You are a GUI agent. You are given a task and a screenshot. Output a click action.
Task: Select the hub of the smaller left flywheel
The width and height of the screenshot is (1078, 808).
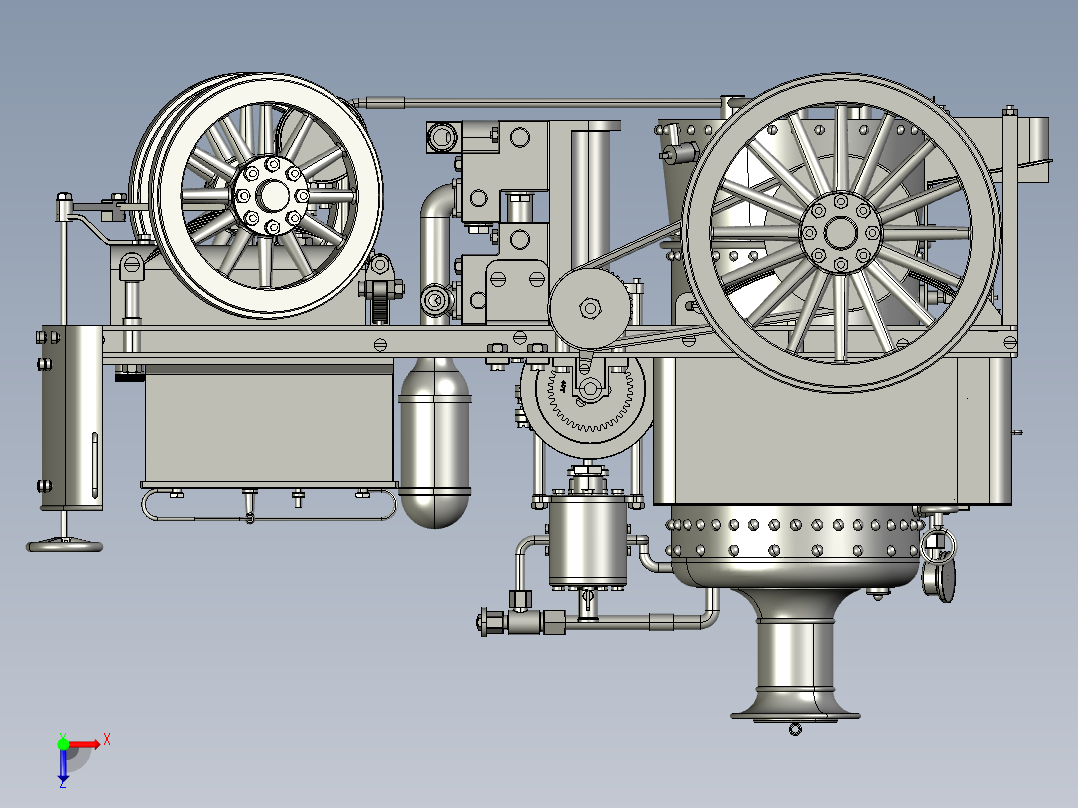272,196
